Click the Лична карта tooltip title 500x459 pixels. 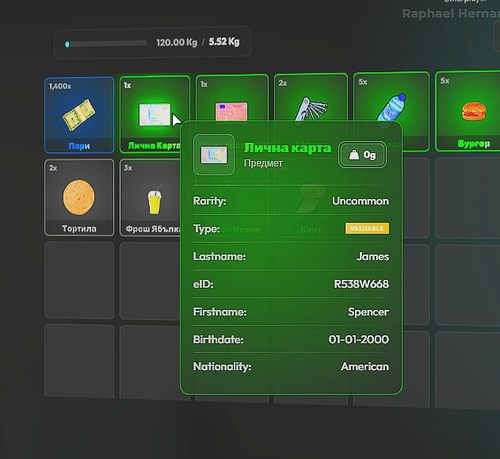click(x=287, y=148)
